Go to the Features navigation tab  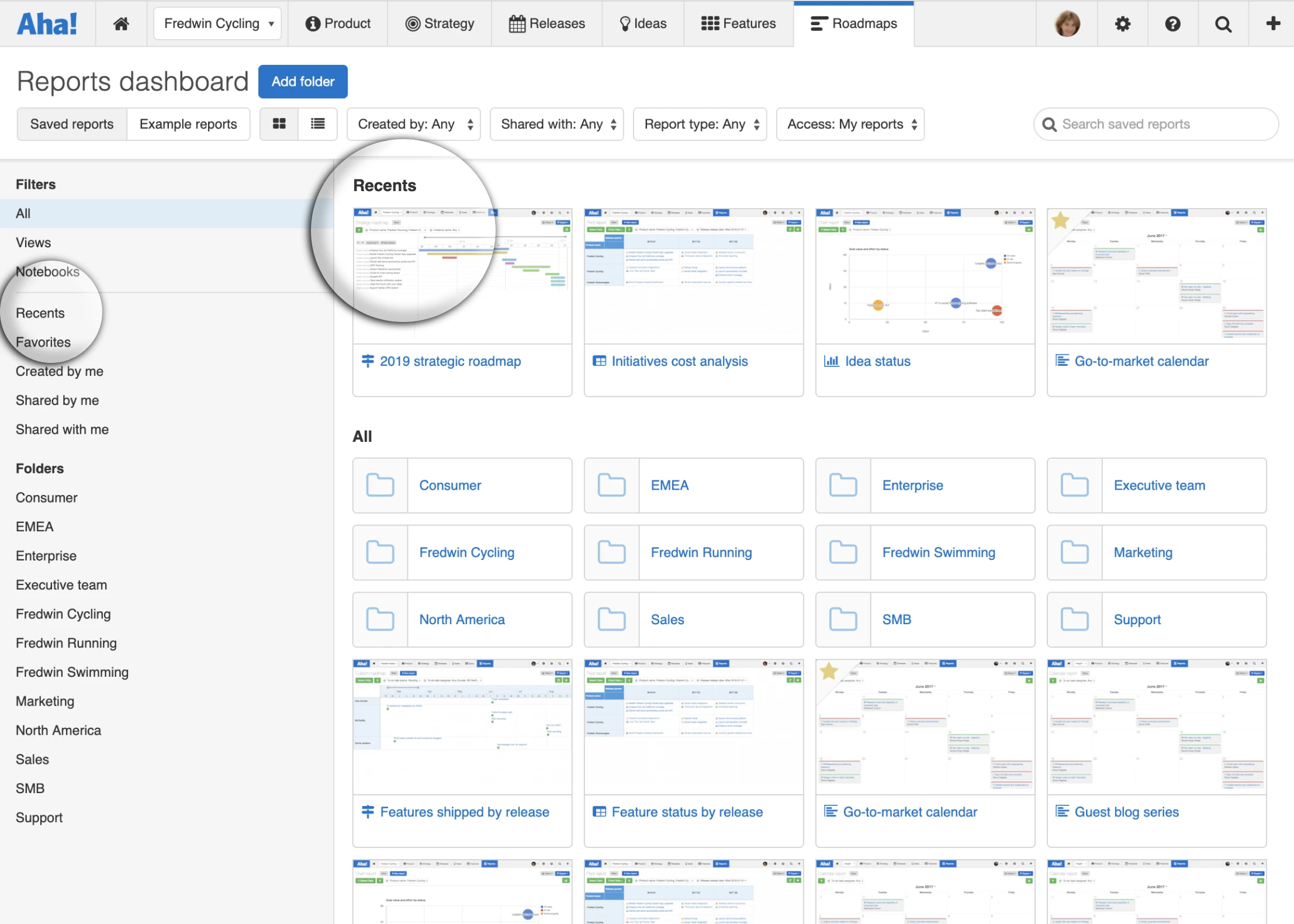pos(738,23)
